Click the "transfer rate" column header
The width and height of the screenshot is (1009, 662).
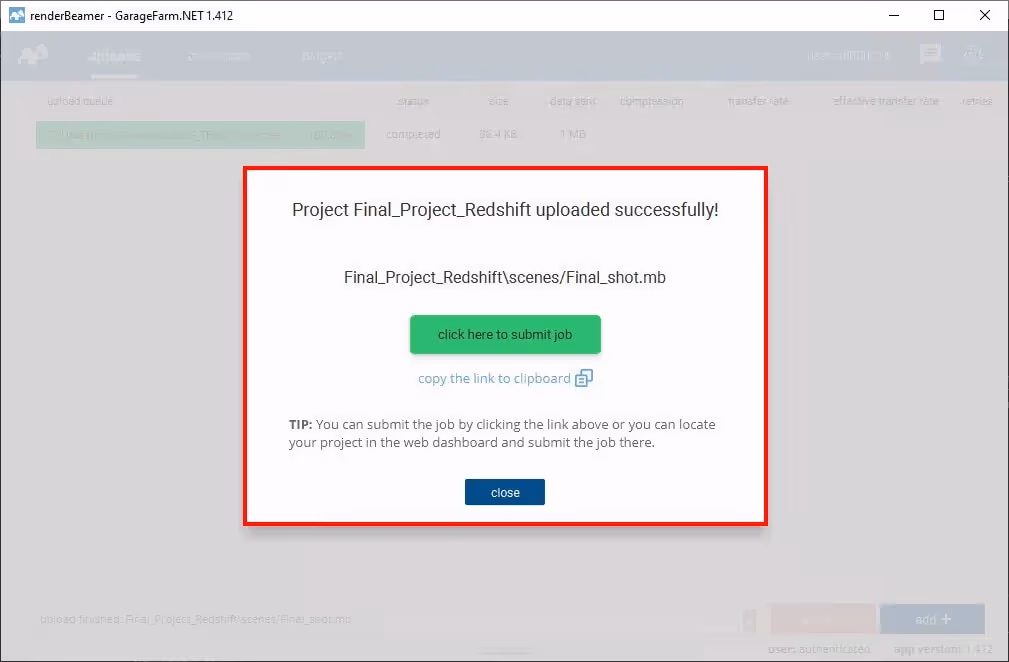[758, 101]
